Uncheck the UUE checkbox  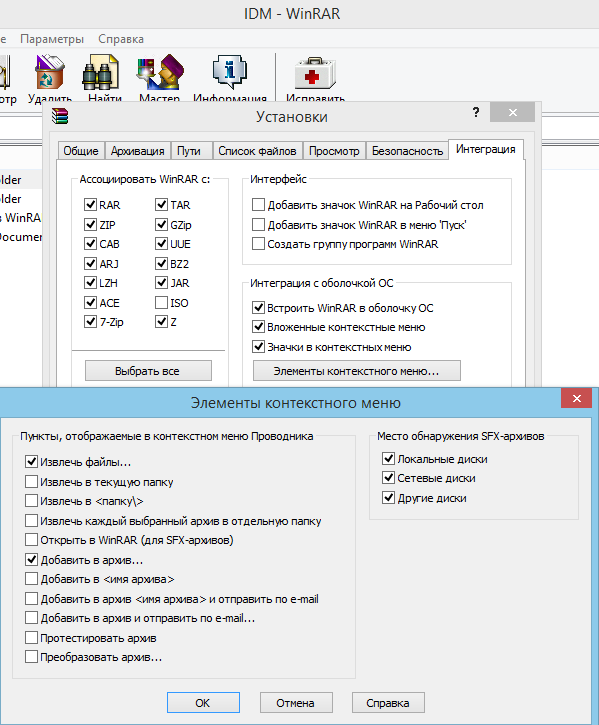coord(161,244)
